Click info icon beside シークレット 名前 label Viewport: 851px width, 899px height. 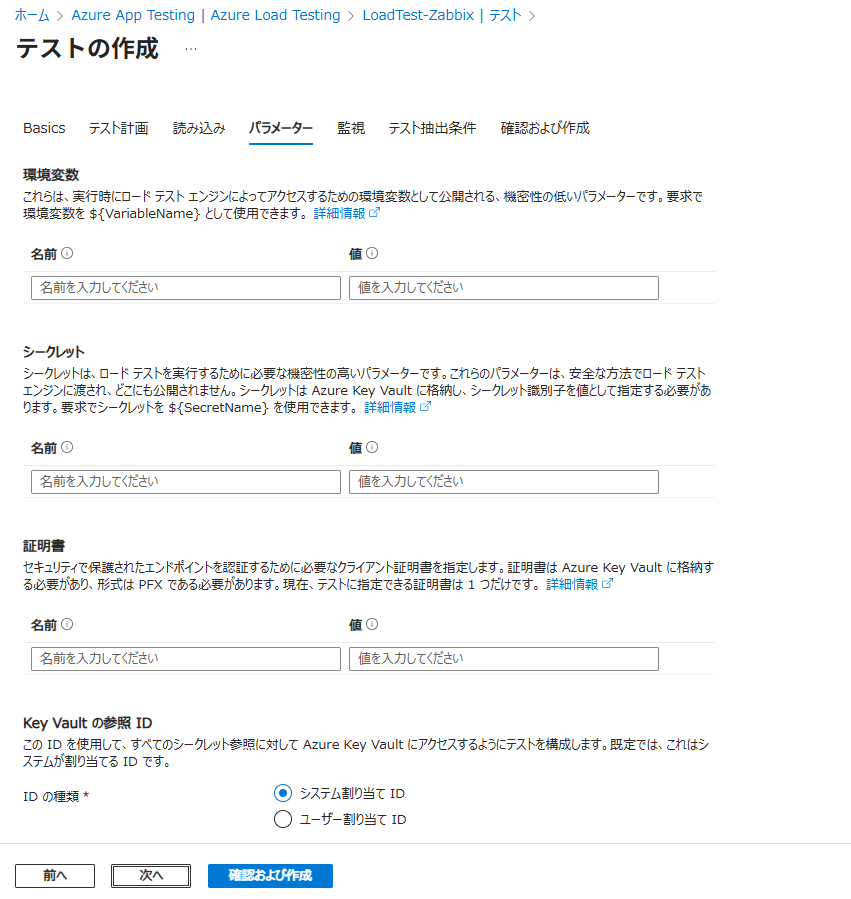point(67,448)
